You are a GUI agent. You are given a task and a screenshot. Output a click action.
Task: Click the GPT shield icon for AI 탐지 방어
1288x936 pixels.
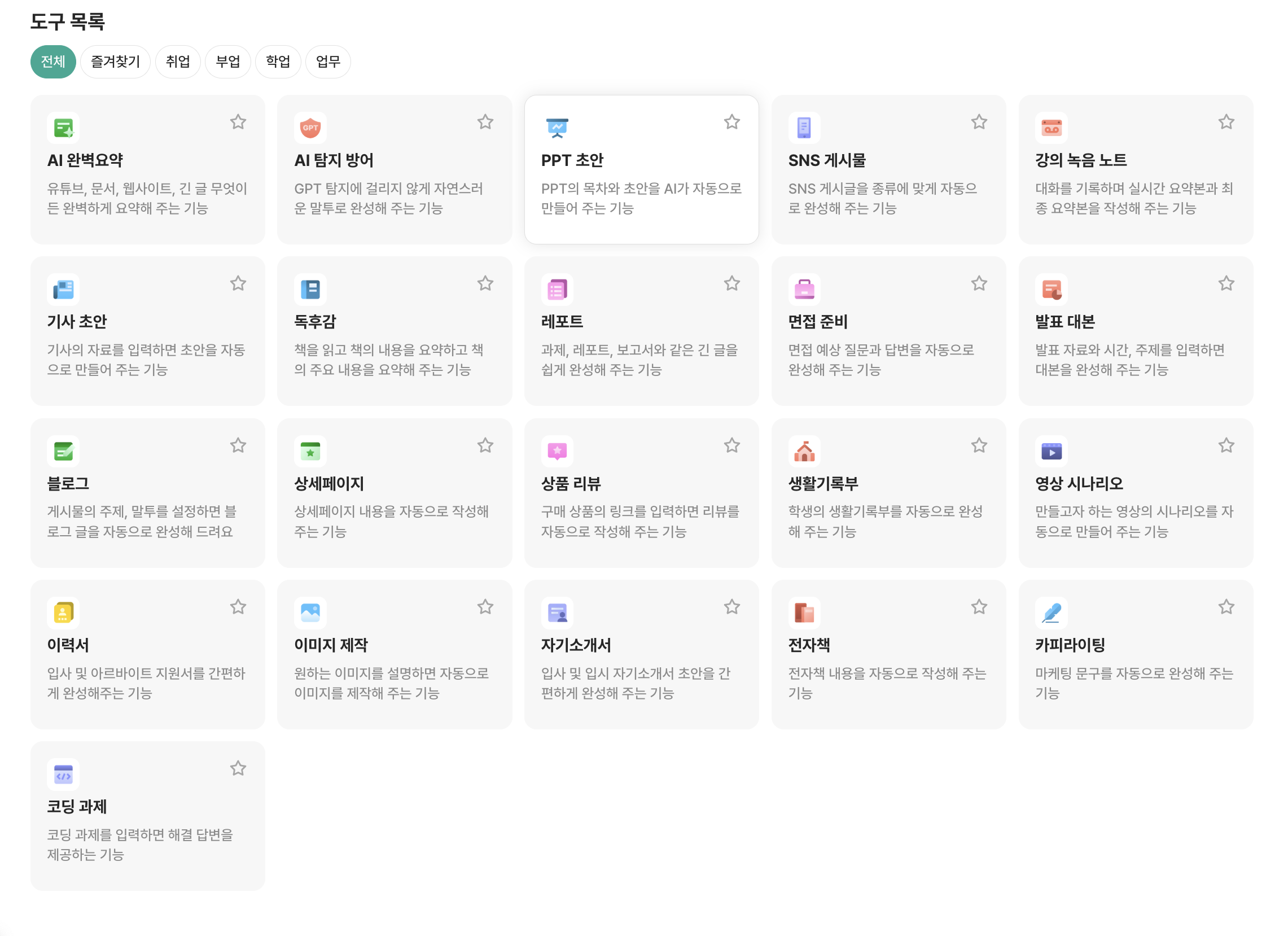tap(311, 128)
